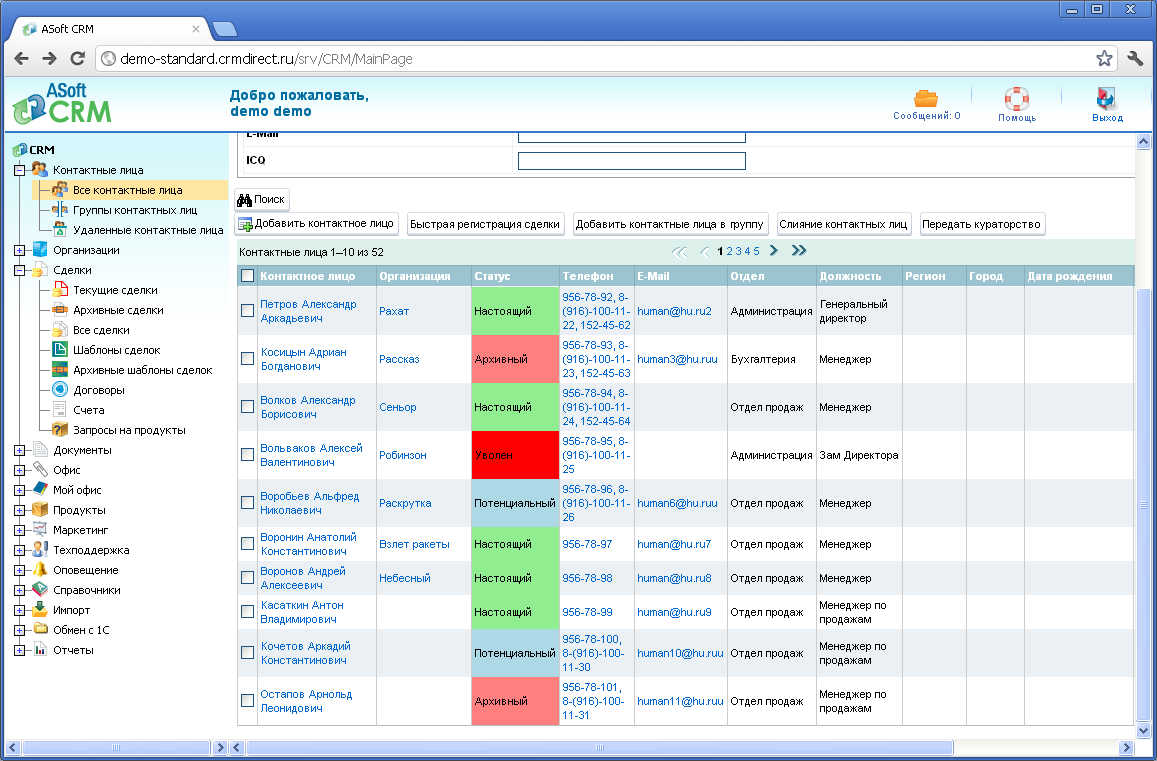Click the Marketing tree icon
This screenshot has height=761, width=1157.
(40, 530)
